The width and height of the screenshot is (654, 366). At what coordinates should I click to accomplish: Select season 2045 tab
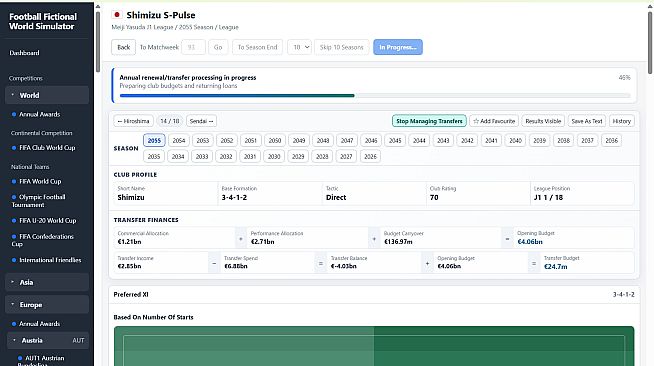395,140
